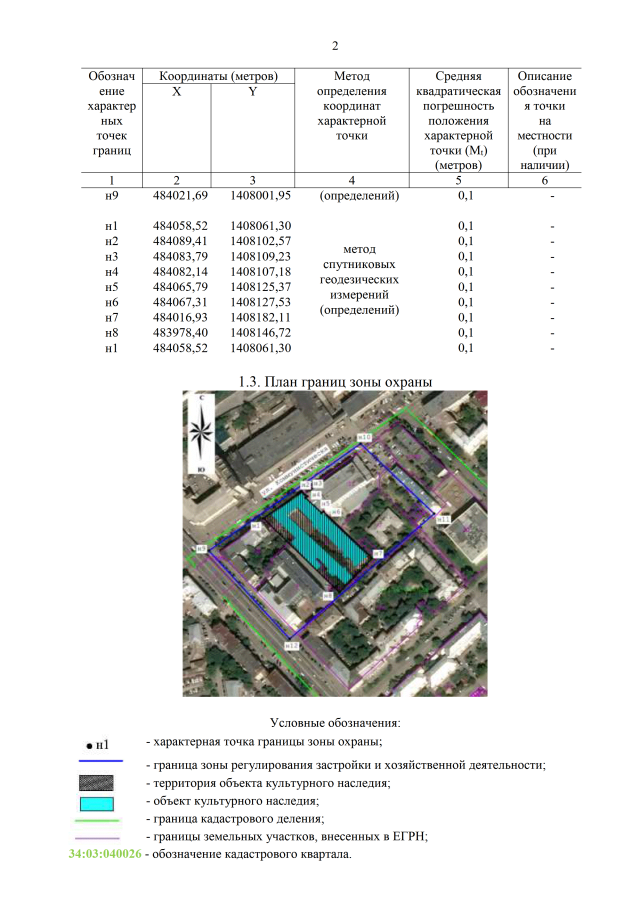Click the 'Координаты (метров)' column header
This screenshot has width=640, height=905.
click(211, 76)
